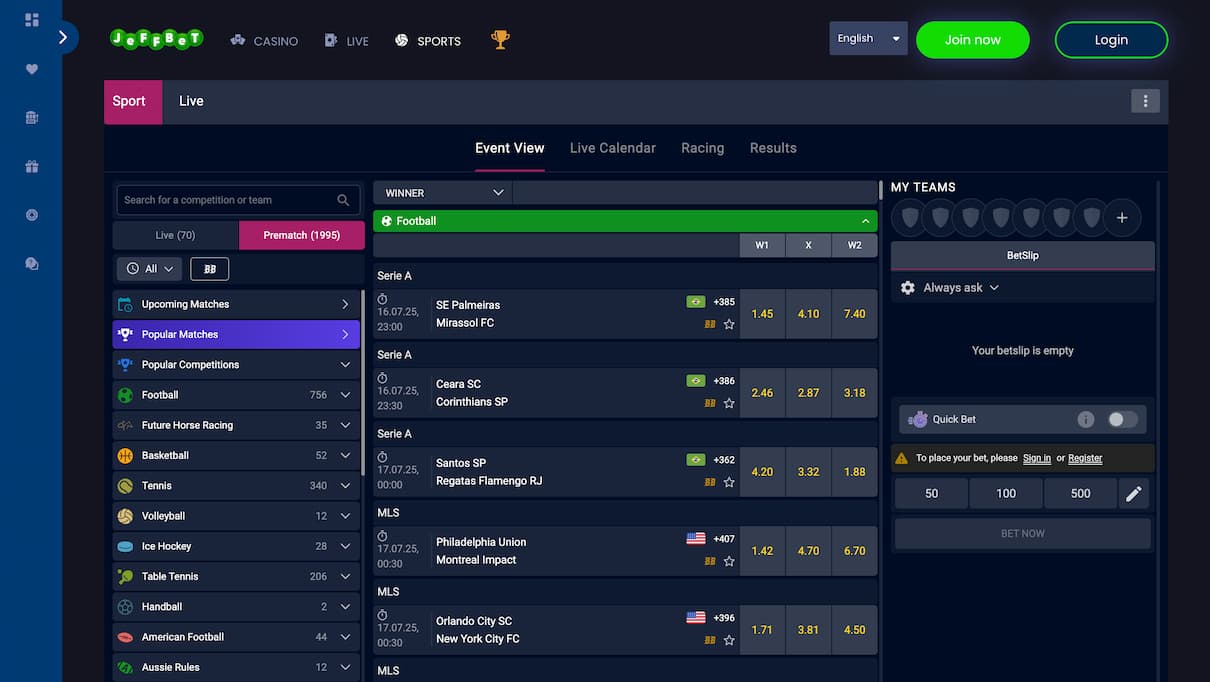Open the JeffBet logo home link
1210x682 pixels.
pos(157,39)
